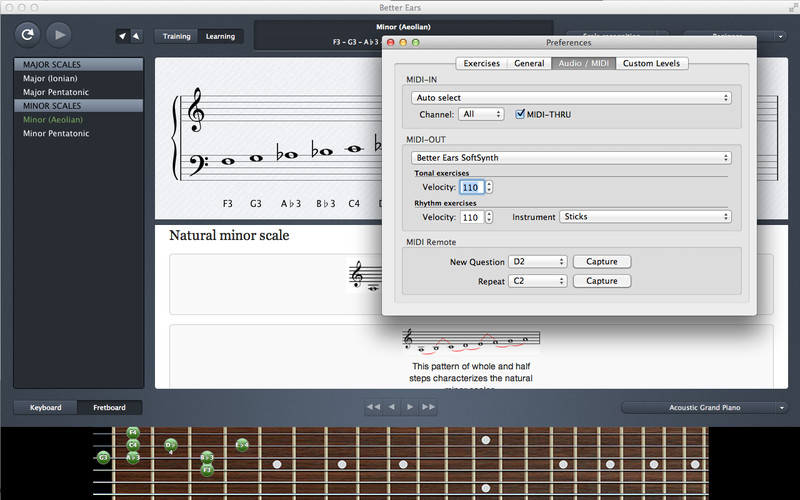Select the MAJOR SCALES header
This screenshot has height=500, width=800.
tap(79, 64)
